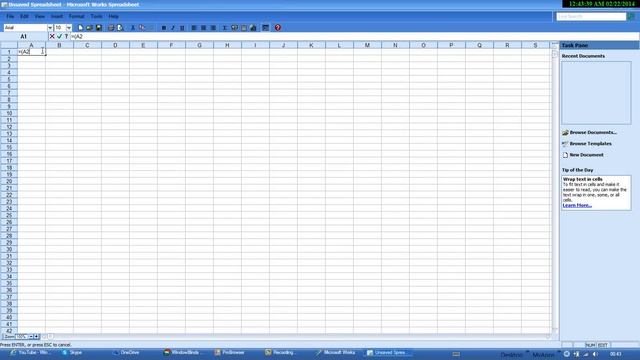
Task: Open the File menu
Action: (x=10, y=16)
